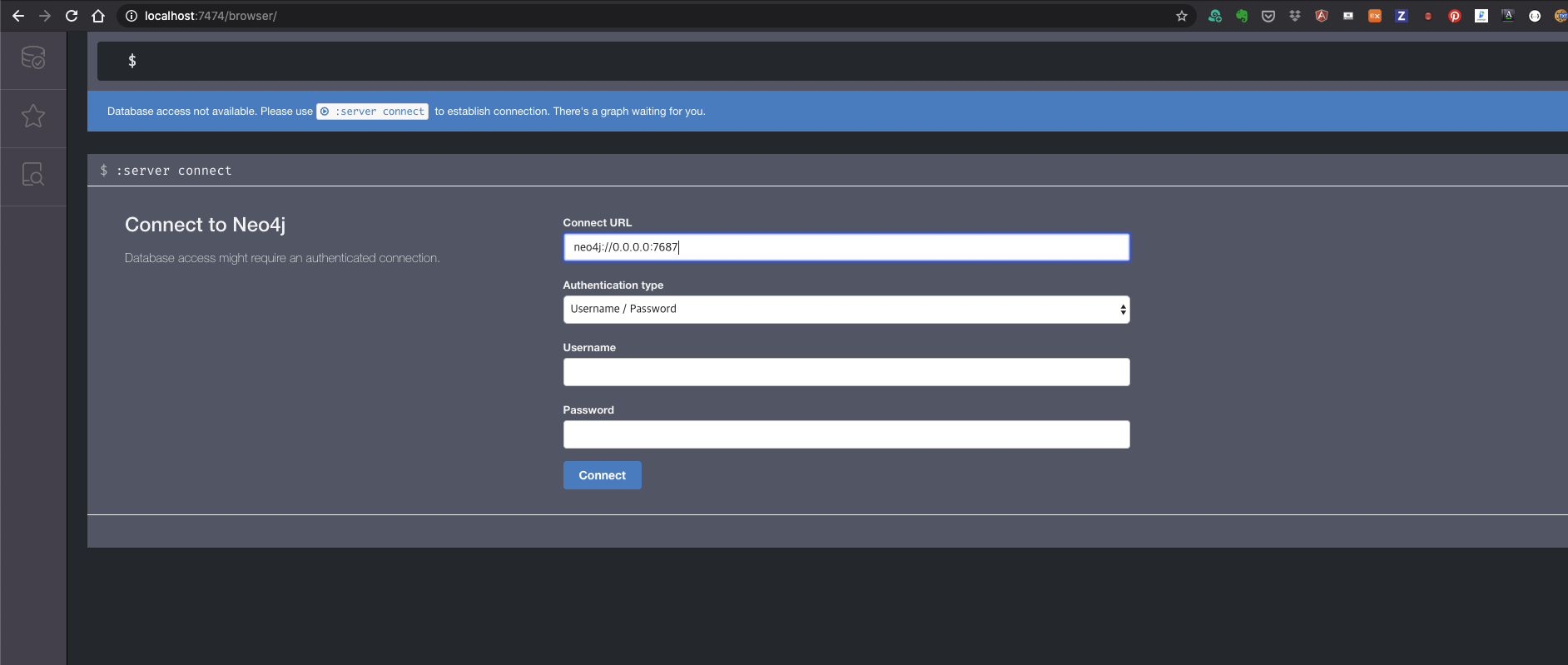
Task: Open the Documents search sidebar icon
Action: point(33,174)
